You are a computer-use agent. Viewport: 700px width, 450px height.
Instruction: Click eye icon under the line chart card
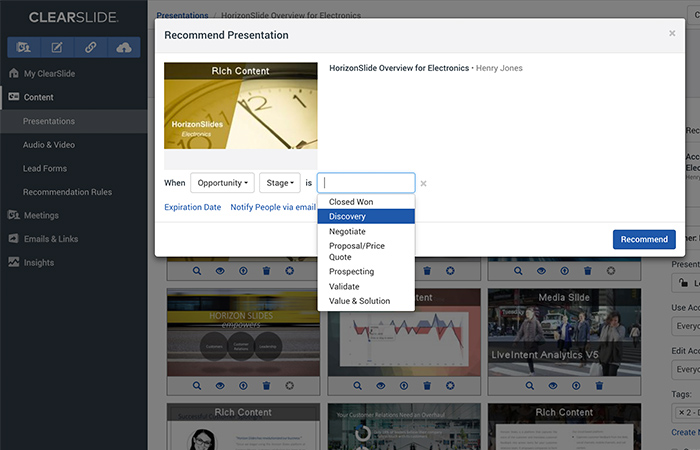[x=381, y=386]
